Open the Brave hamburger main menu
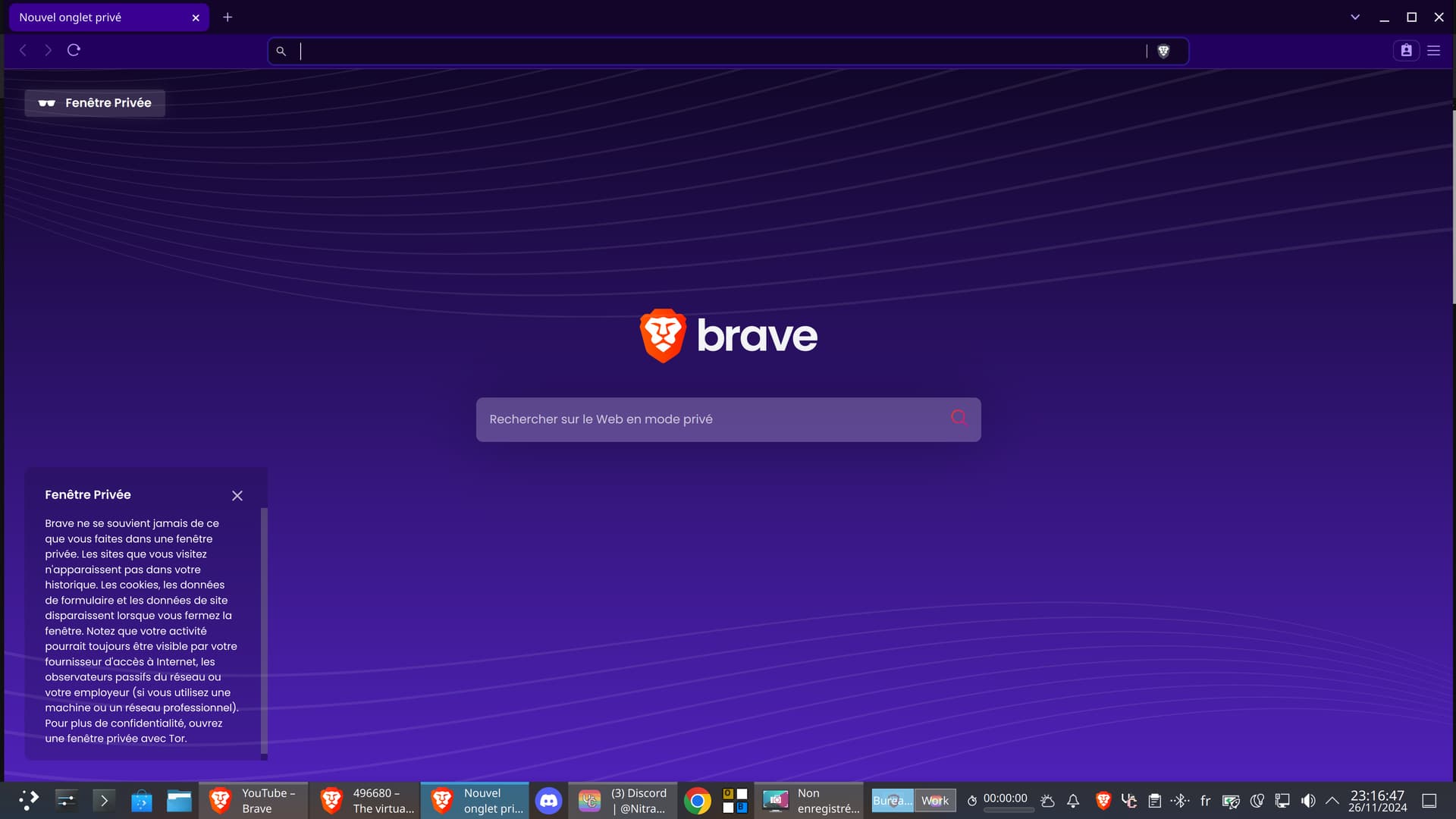The image size is (1456, 819). (x=1433, y=50)
